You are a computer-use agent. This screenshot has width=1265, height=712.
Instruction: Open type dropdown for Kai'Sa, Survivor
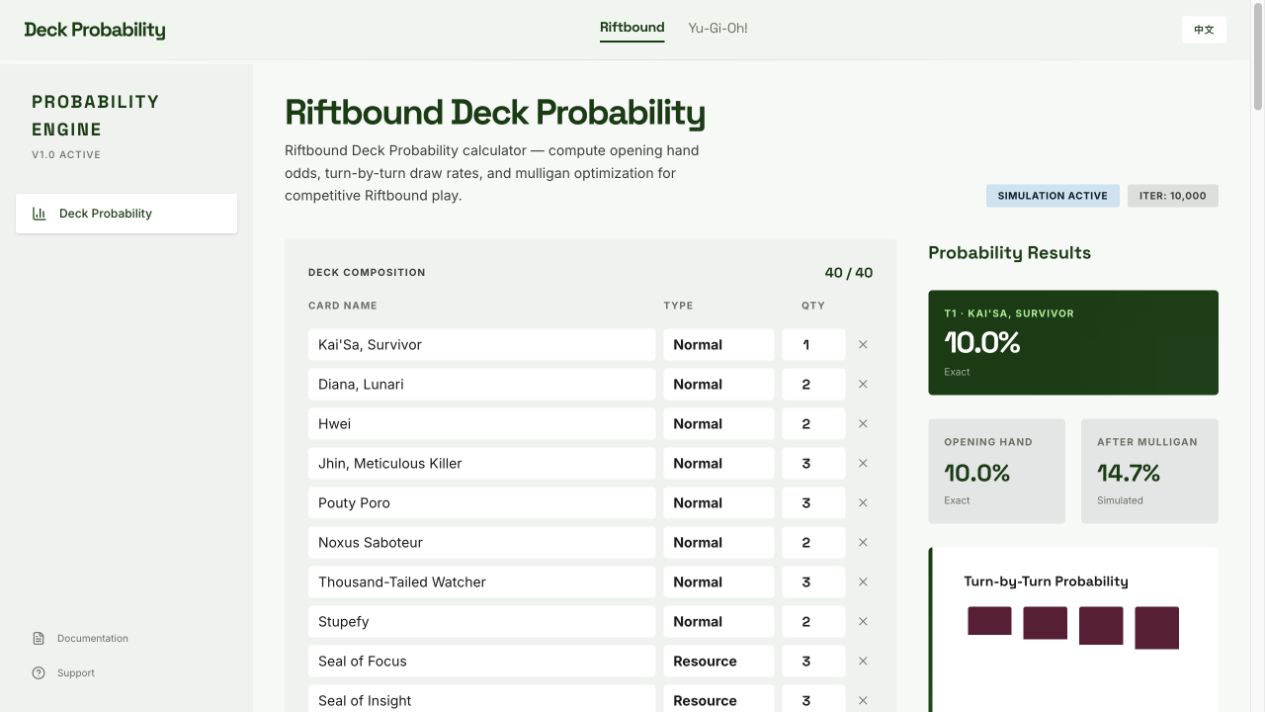[718, 345]
